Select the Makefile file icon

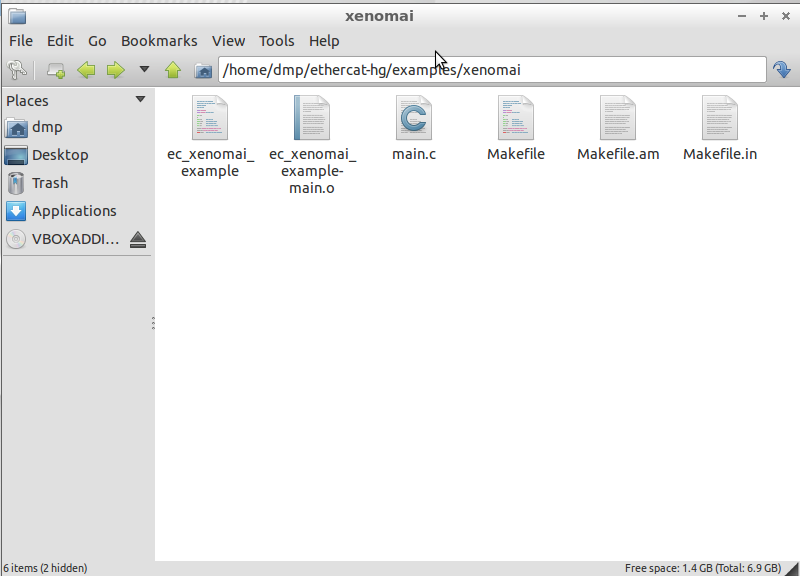pyautogui.click(x=516, y=118)
